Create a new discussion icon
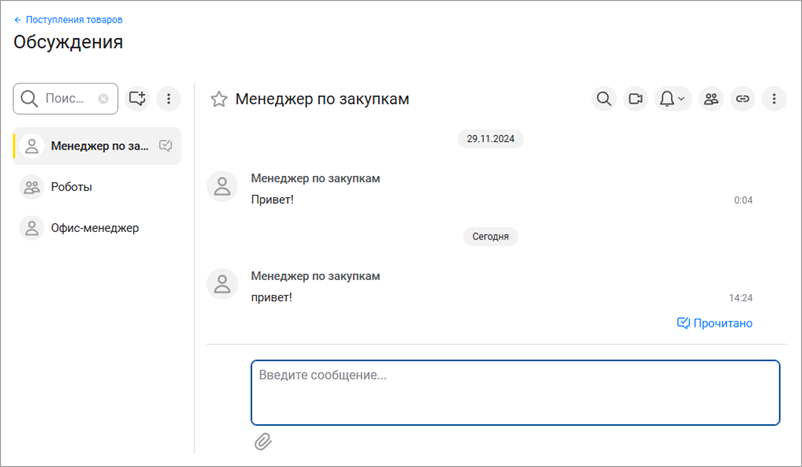802x467 pixels. coord(138,99)
